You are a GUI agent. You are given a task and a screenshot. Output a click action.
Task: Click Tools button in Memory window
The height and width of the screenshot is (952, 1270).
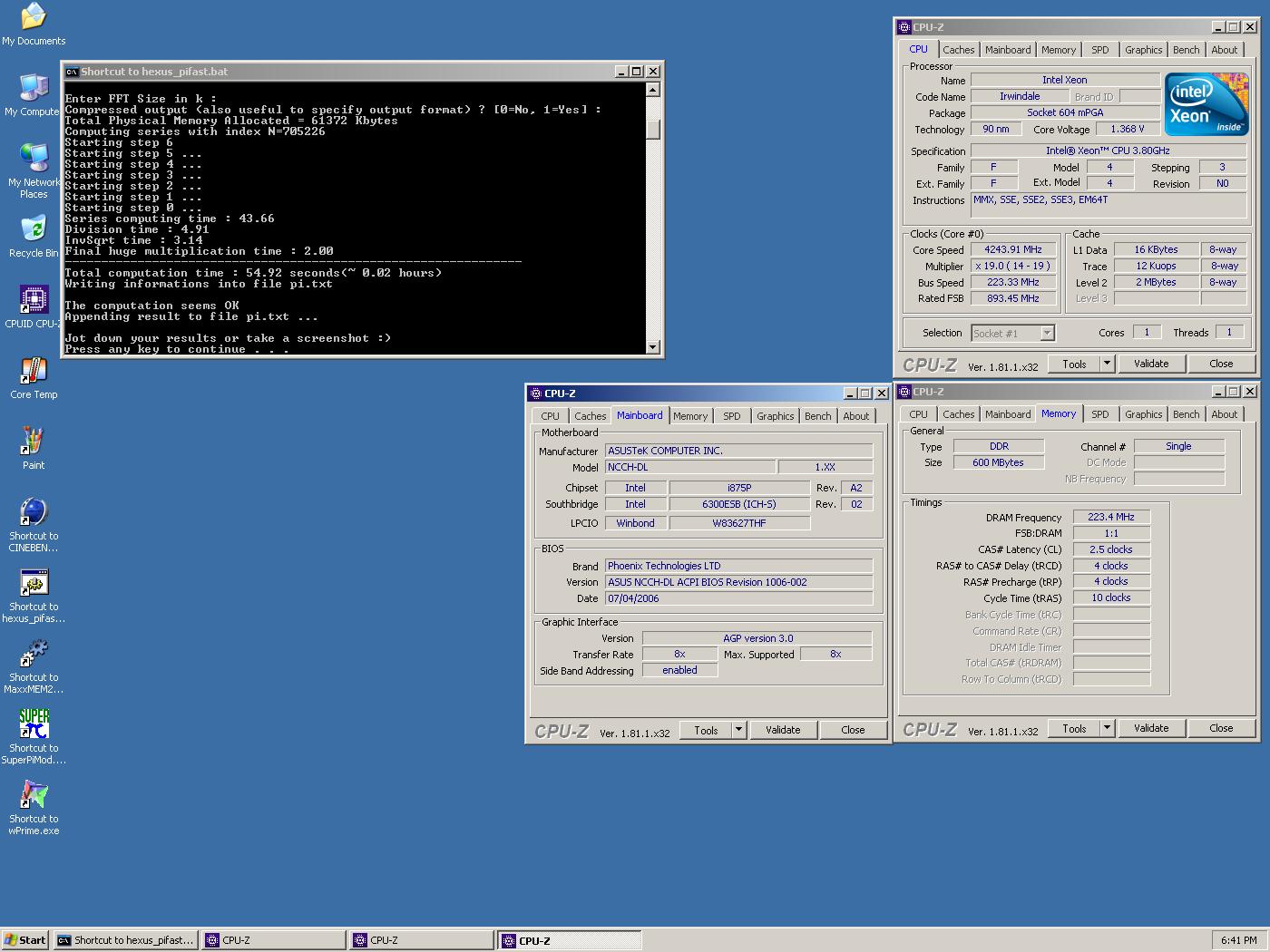click(1075, 728)
